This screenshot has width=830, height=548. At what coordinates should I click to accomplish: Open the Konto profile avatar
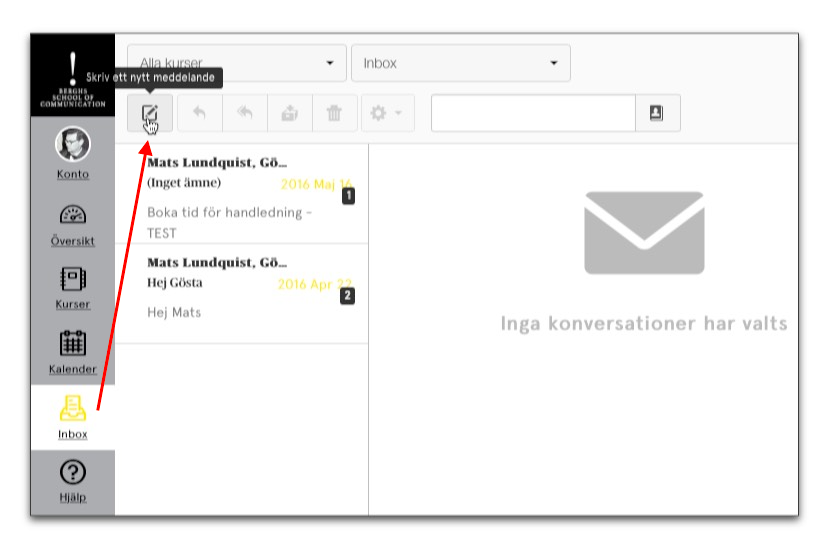(73, 143)
